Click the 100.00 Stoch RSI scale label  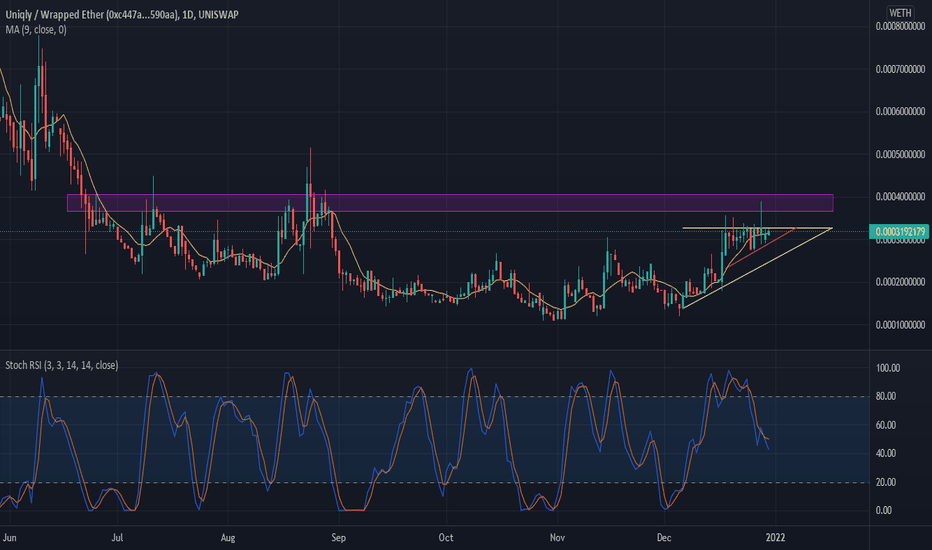887,368
